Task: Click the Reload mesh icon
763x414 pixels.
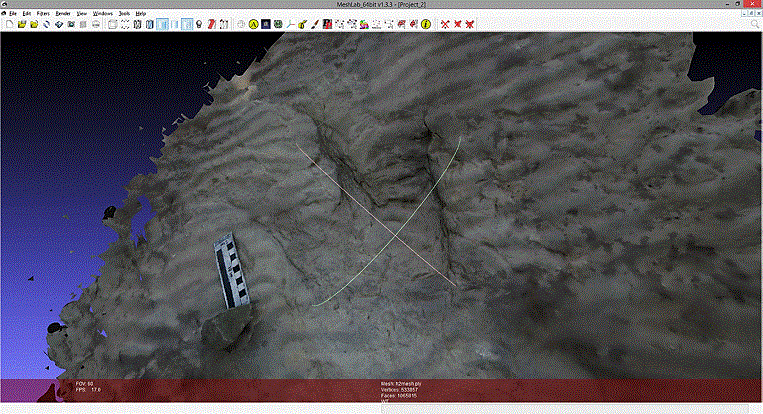Action: click(x=46, y=23)
